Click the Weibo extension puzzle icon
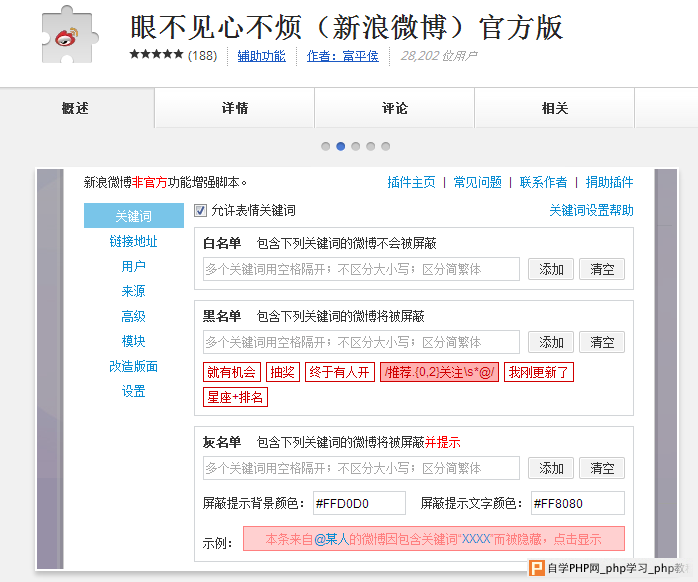The width and height of the screenshot is (698, 582). [69, 35]
